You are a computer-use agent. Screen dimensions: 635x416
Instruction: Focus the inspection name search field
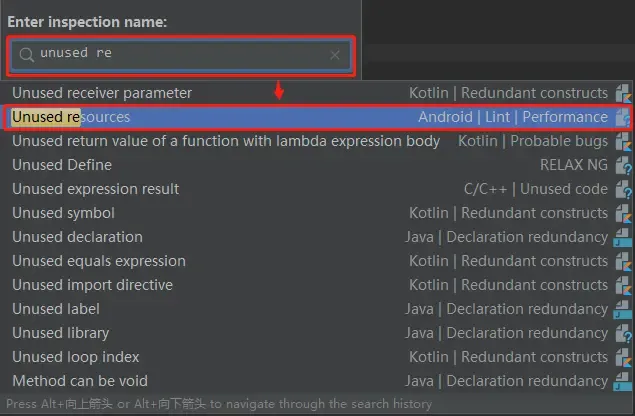point(180,55)
